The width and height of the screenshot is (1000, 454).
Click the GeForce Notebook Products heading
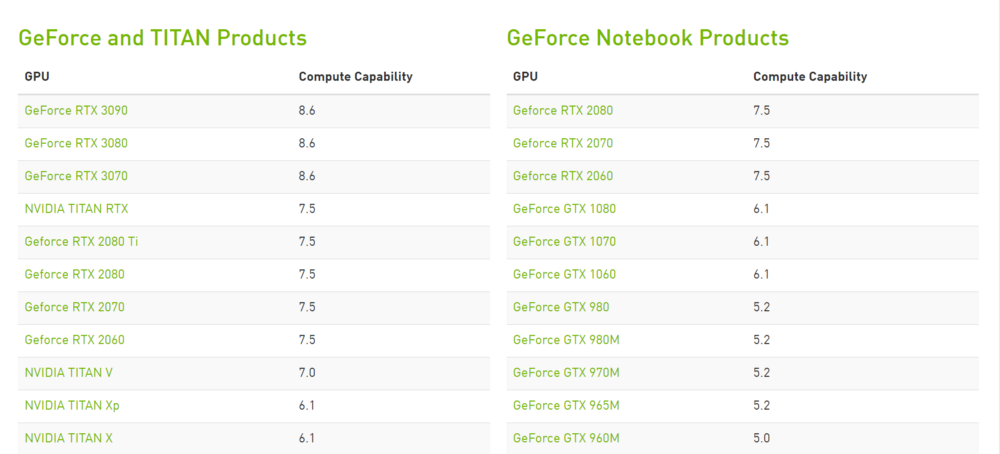coord(647,38)
